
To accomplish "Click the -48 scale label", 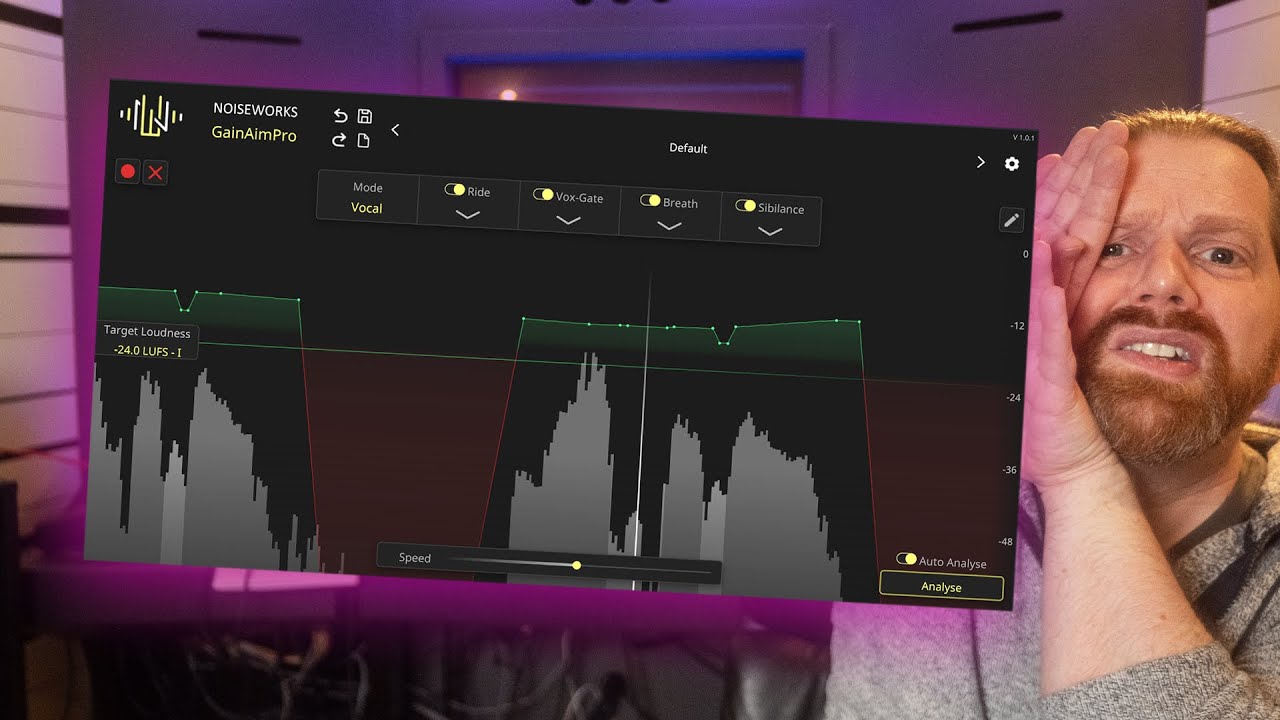I will (x=1005, y=542).
